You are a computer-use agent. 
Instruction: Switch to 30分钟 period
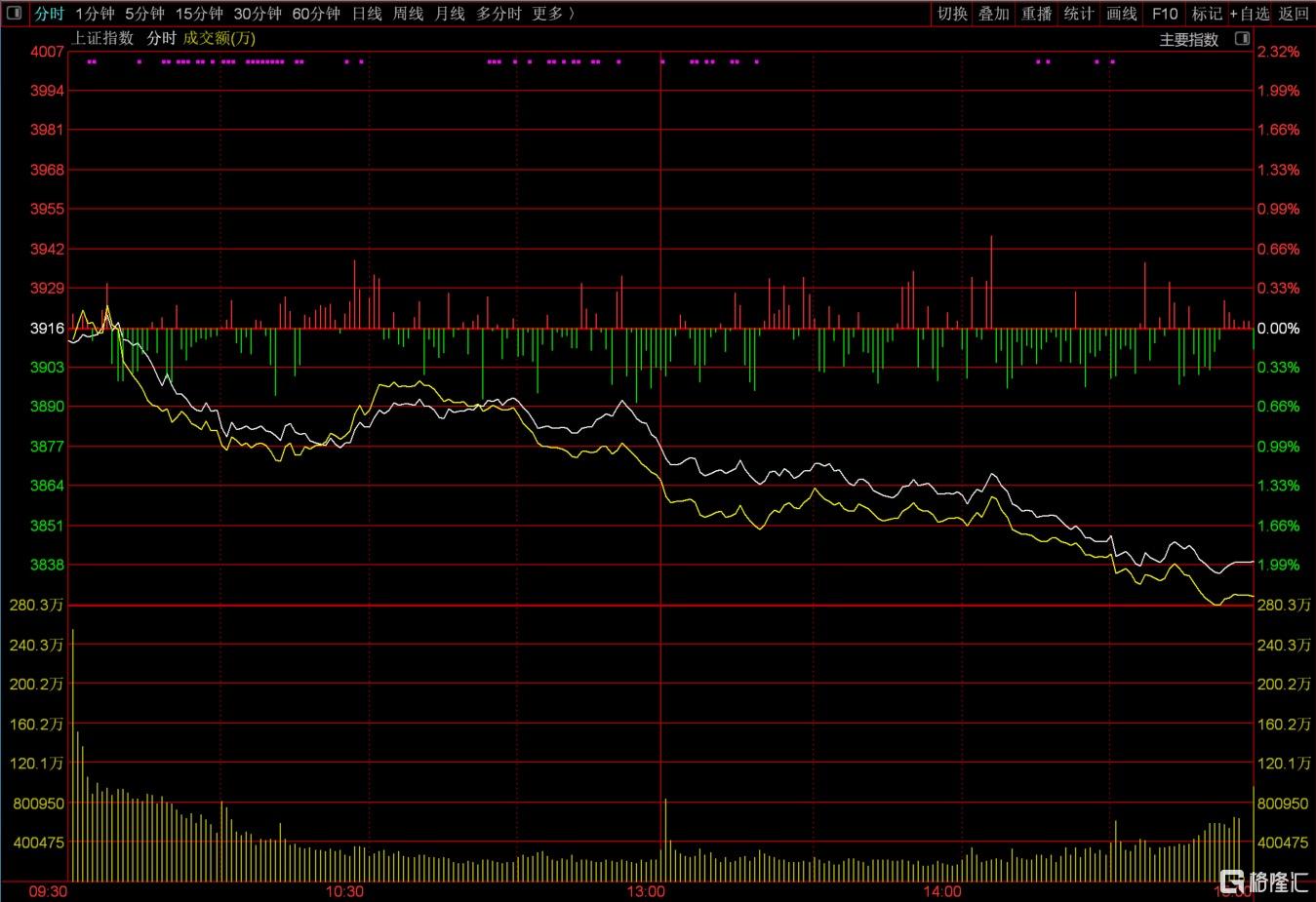[258, 14]
